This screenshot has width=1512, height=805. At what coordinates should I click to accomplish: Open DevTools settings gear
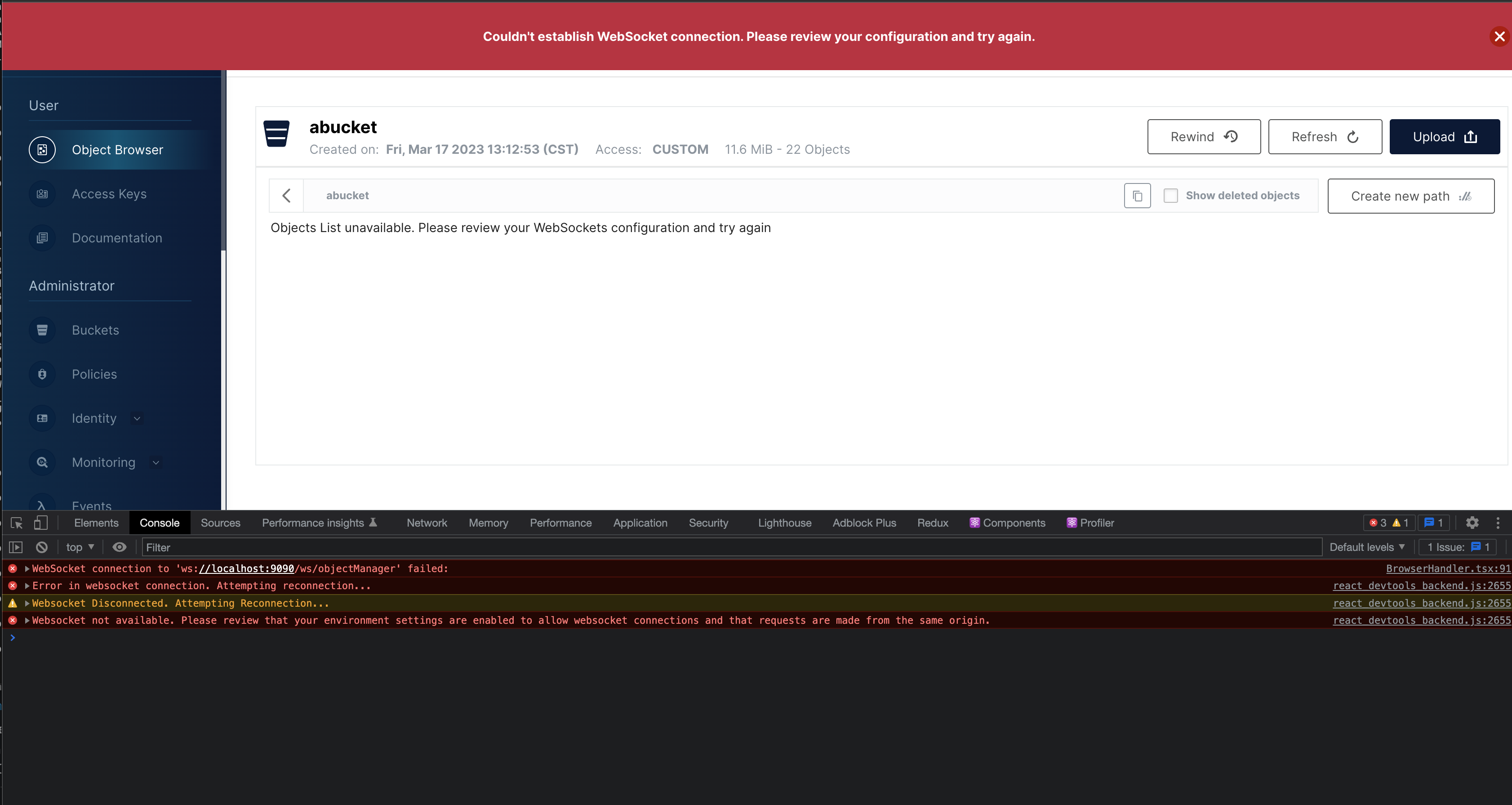[1472, 523]
